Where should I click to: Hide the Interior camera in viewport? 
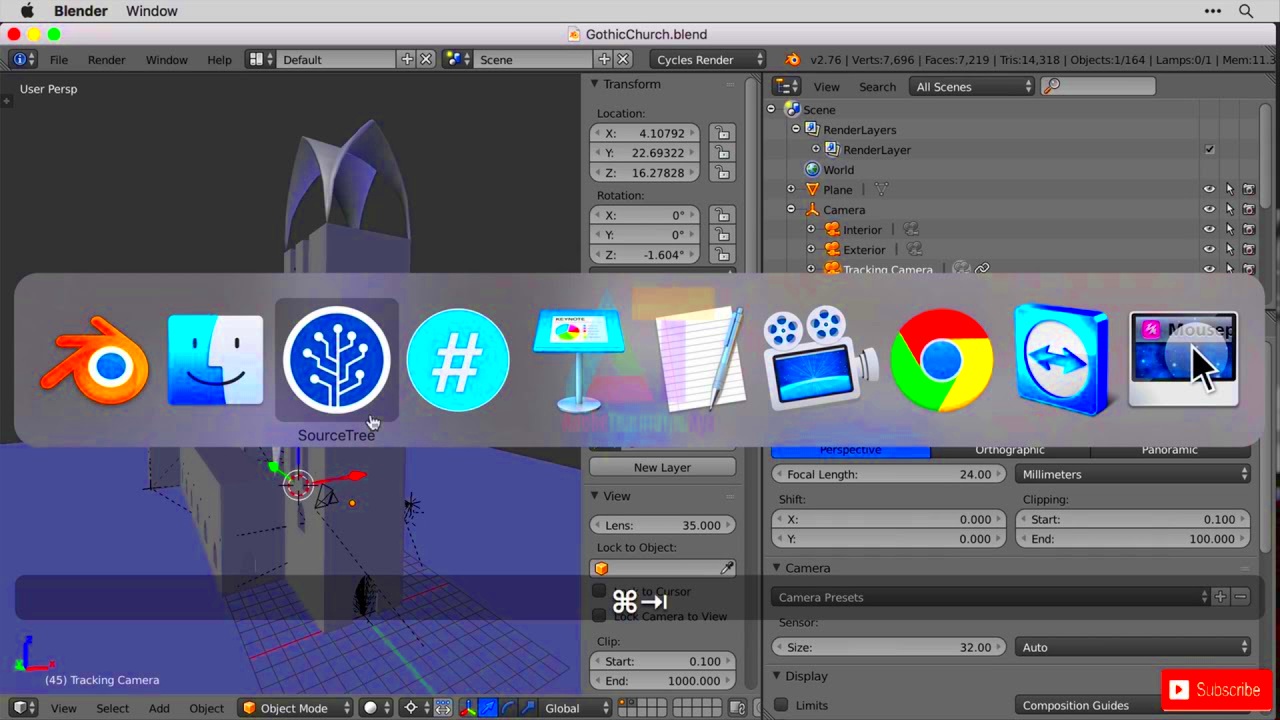[x=1209, y=230]
